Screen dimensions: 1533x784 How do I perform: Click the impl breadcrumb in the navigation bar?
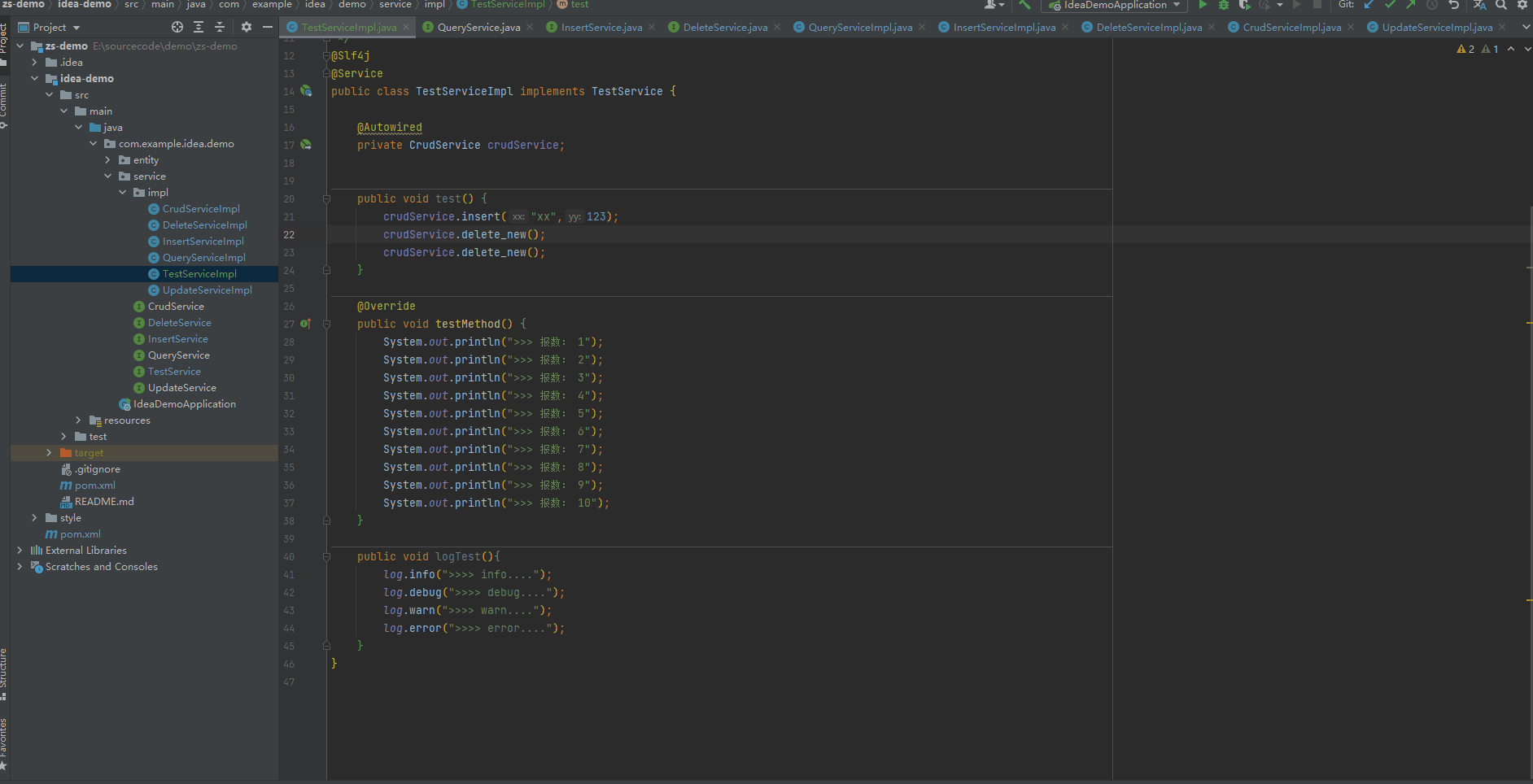click(435, 5)
